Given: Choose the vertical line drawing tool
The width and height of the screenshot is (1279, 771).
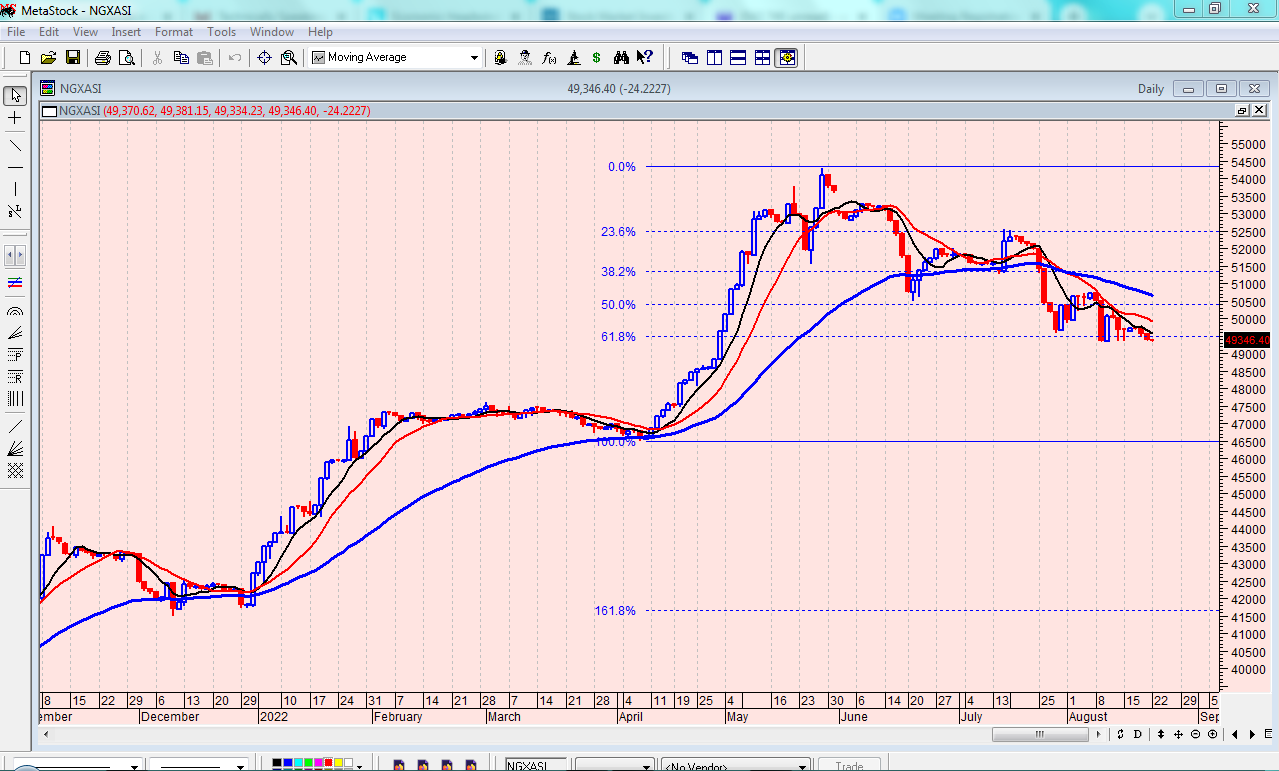Looking at the screenshot, I should tap(15, 189).
